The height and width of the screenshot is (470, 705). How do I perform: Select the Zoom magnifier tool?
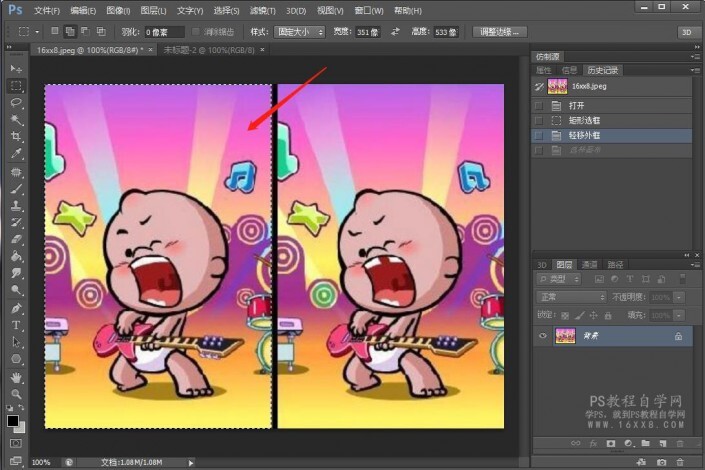pyautogui.click(x=16, y=394)
